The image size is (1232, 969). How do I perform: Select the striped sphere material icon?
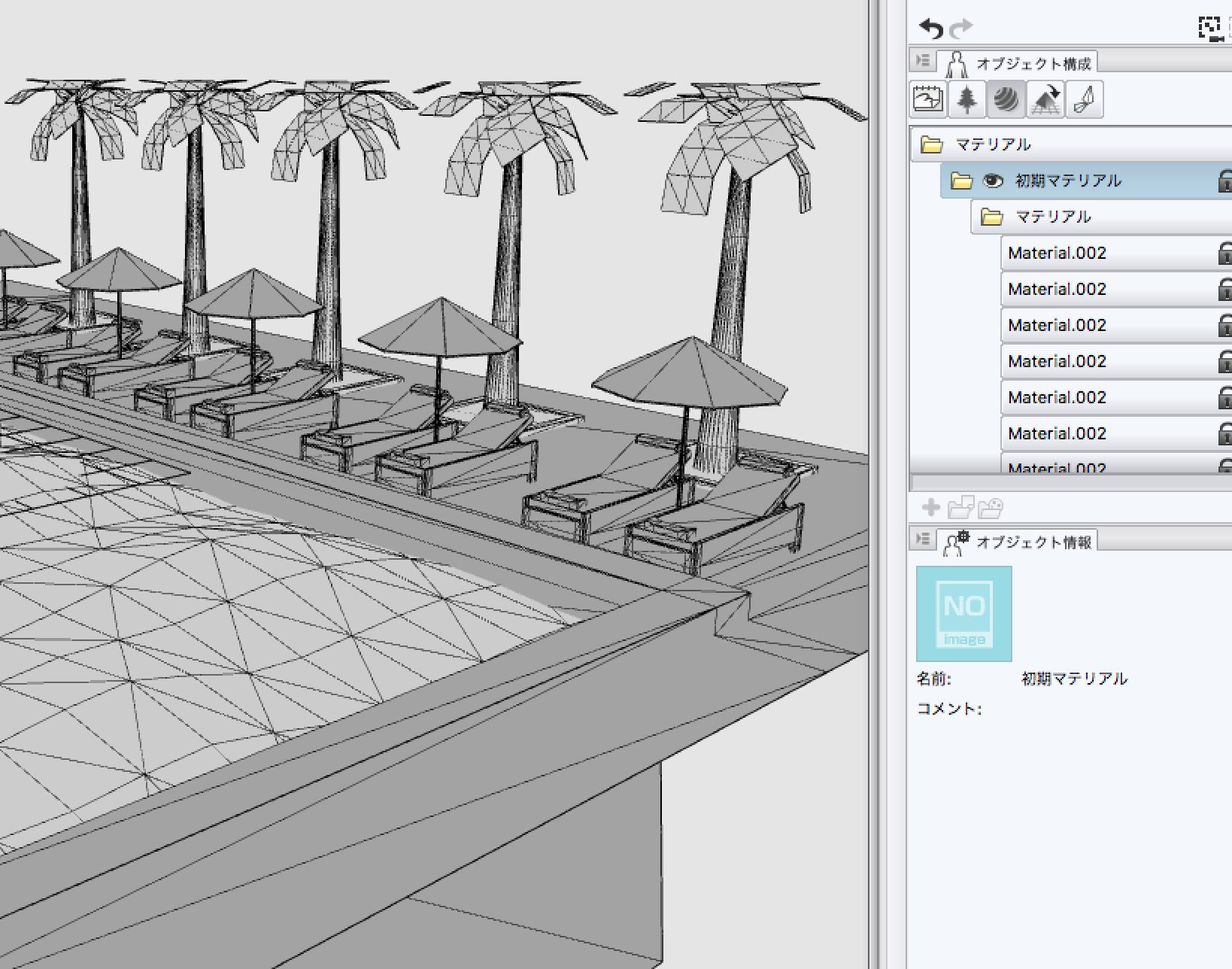click(1006, 99)
